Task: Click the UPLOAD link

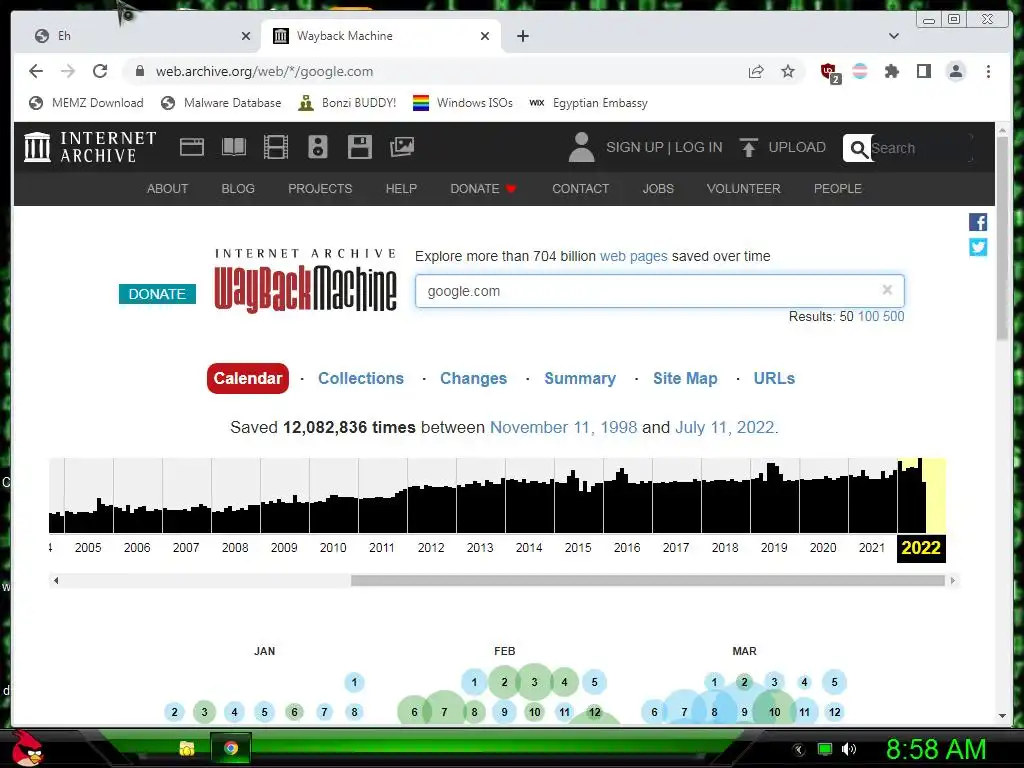Action: click(797, 148)
